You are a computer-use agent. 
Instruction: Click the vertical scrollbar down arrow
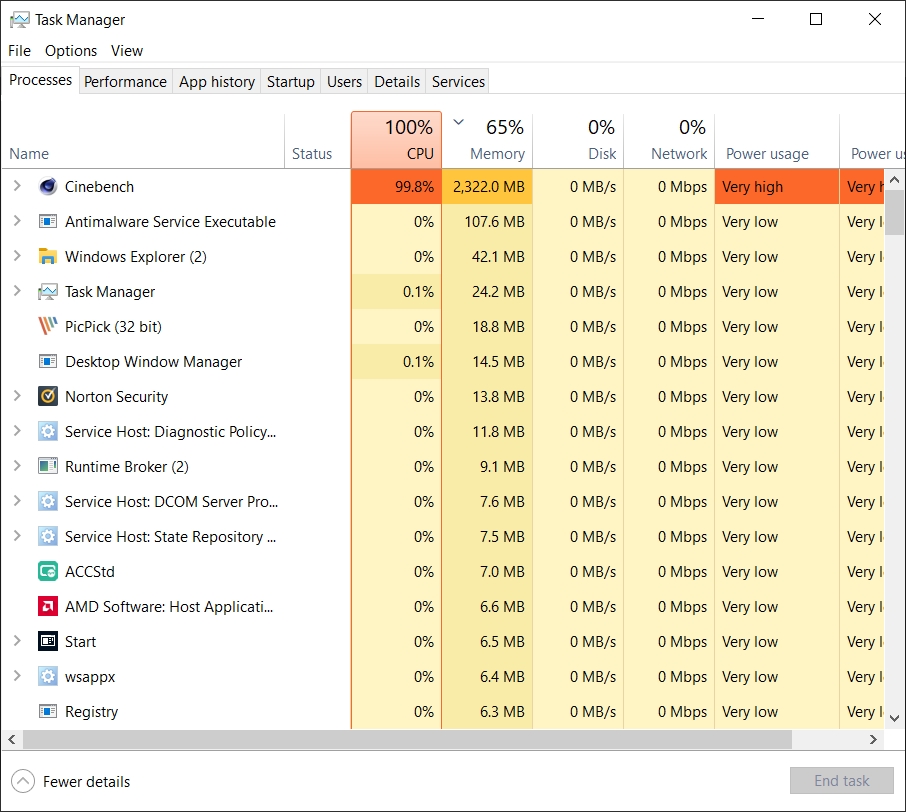(x=894, y=718)
